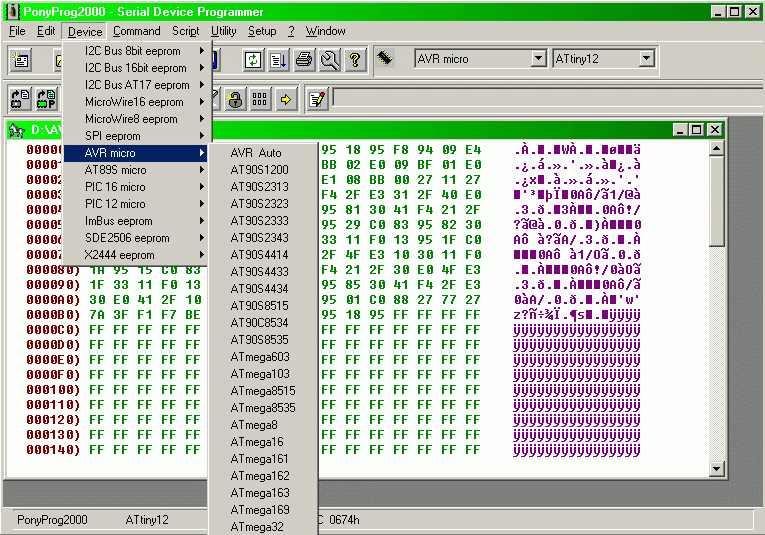Click the Serial number config grid icon

(x=260, y=99)
